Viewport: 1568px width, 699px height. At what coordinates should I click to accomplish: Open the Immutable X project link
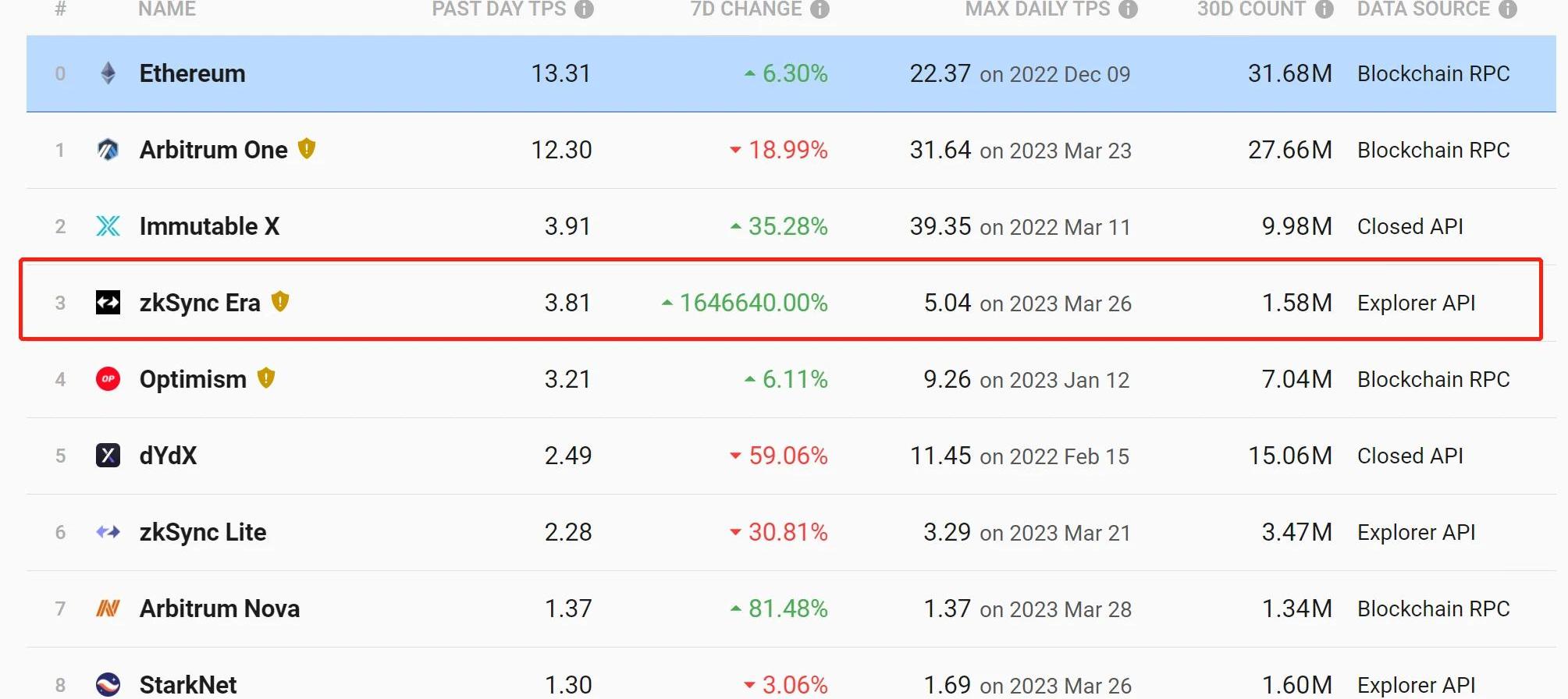point(209,226)
